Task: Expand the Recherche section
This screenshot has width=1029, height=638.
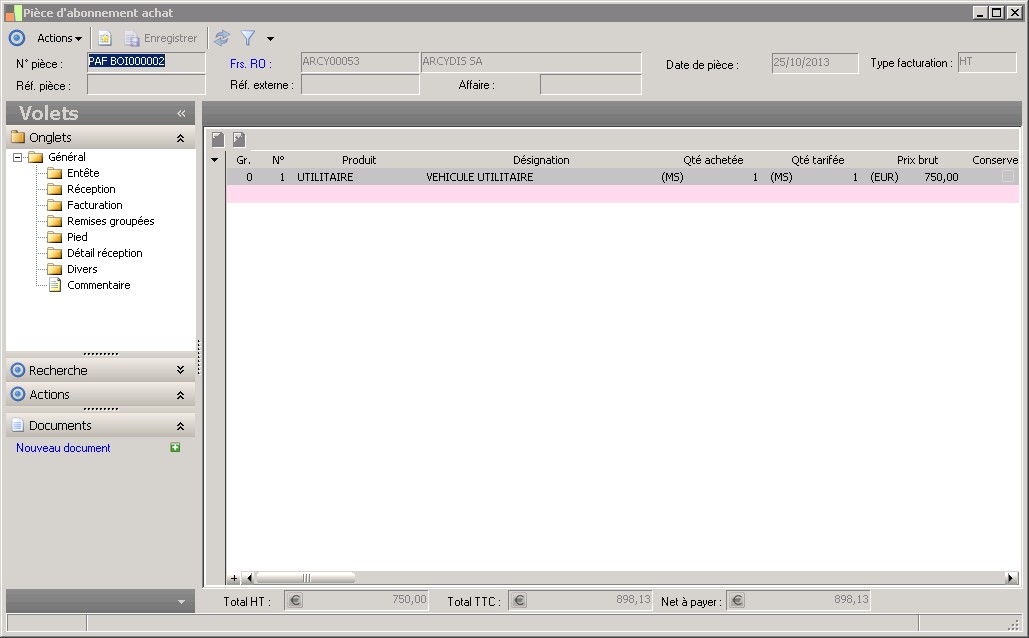Action: point(180,371)
